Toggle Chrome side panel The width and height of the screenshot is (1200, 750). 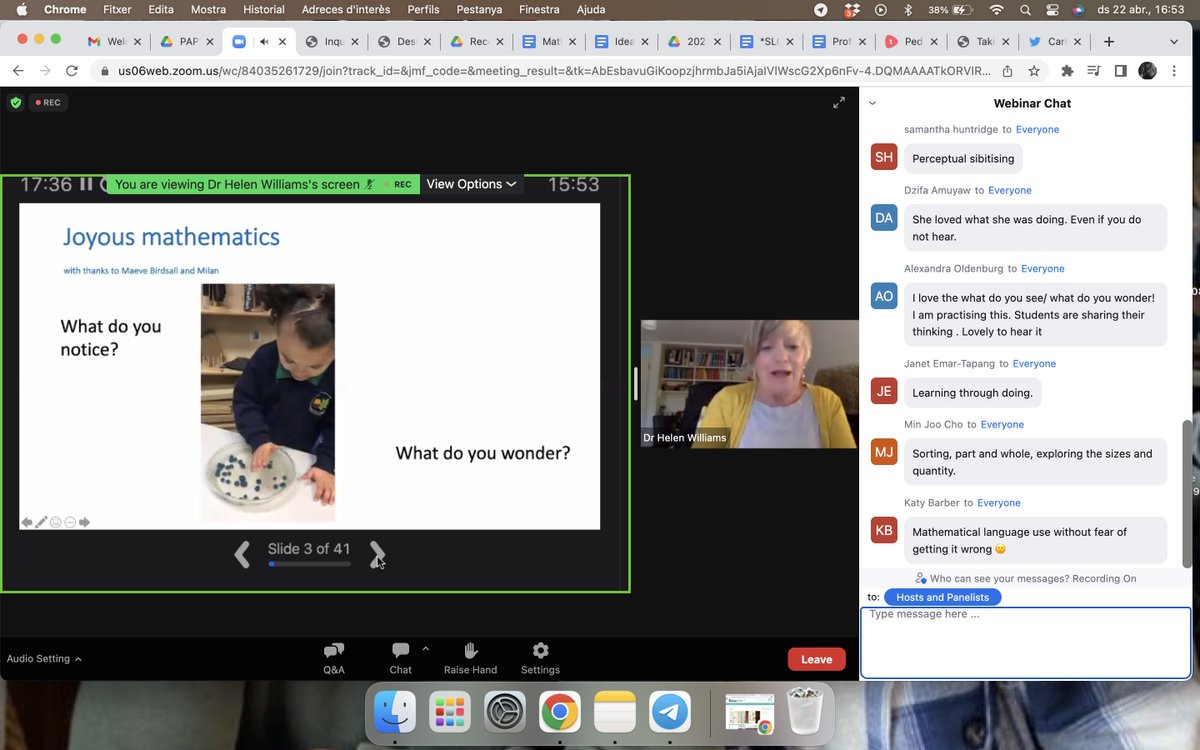click(1120, 71)
